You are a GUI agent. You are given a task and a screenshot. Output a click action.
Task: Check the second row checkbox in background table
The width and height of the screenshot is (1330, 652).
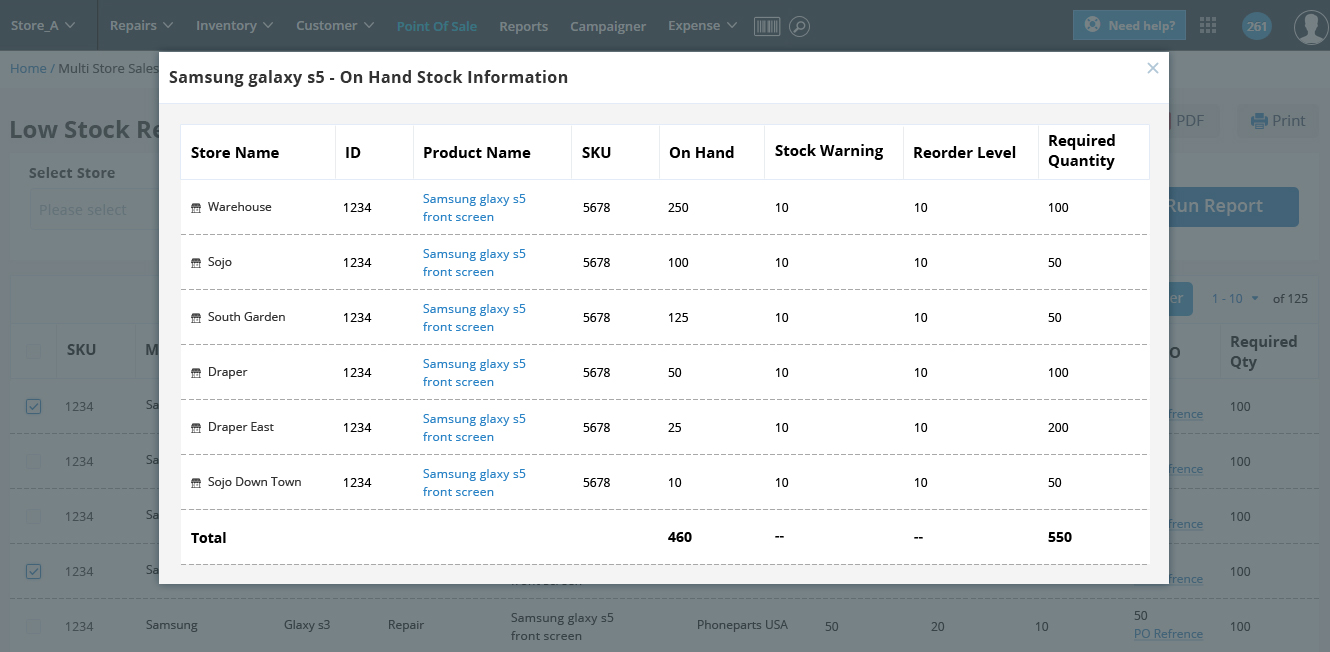tap(34, 461)
